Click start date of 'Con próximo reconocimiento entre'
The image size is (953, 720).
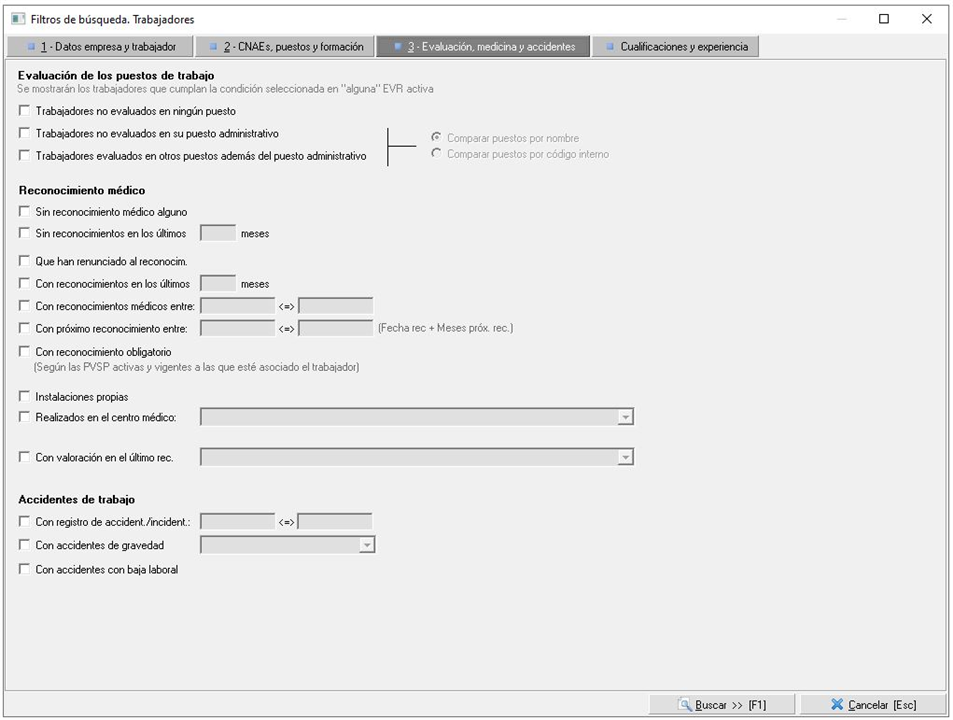point(238,328)
